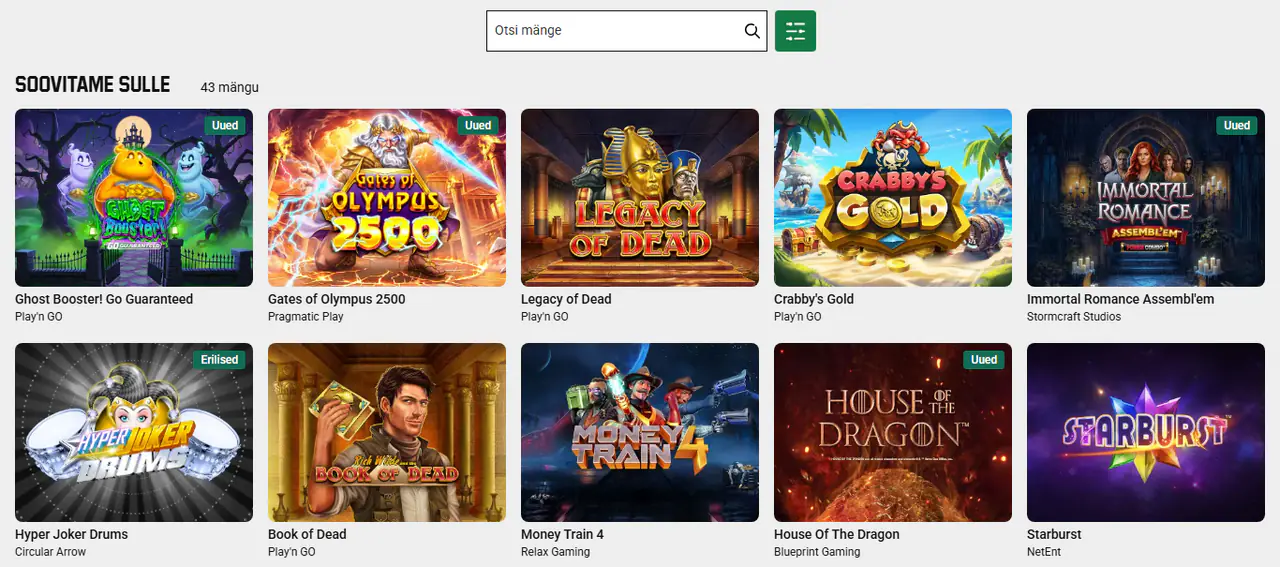Viewport: 1280px width, 567px height.
Task: Click 'Circular Arrow' provider label
Action: [x=50, y=552]
